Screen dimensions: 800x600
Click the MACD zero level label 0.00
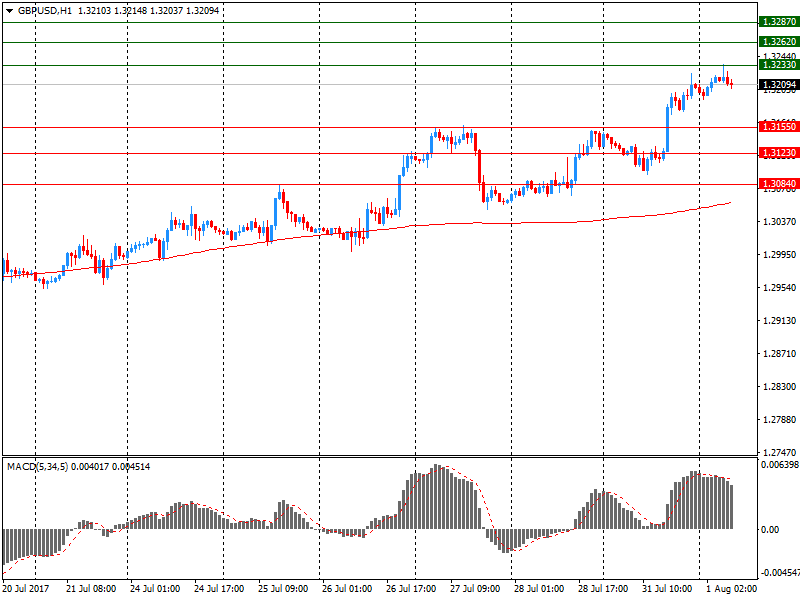click(x=770, y=530)
